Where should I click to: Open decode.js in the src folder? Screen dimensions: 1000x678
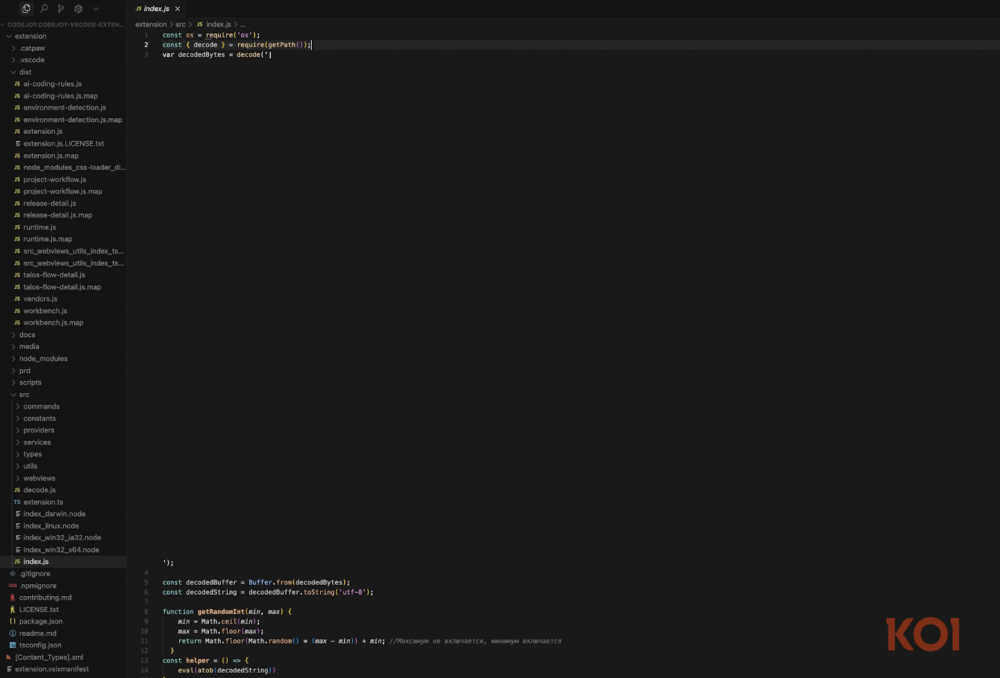[39, 490]
